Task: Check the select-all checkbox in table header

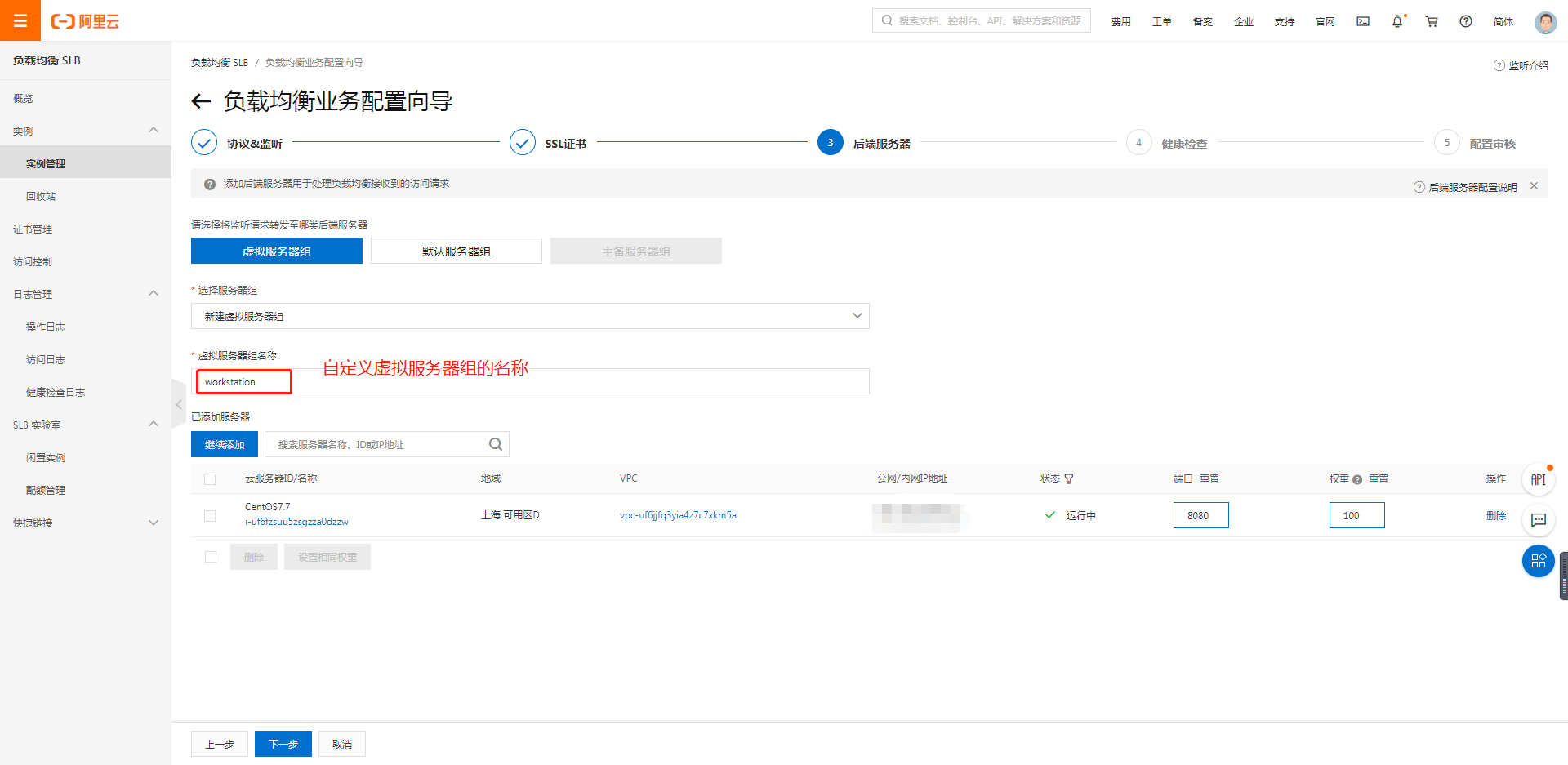Action: pos(210,479)
